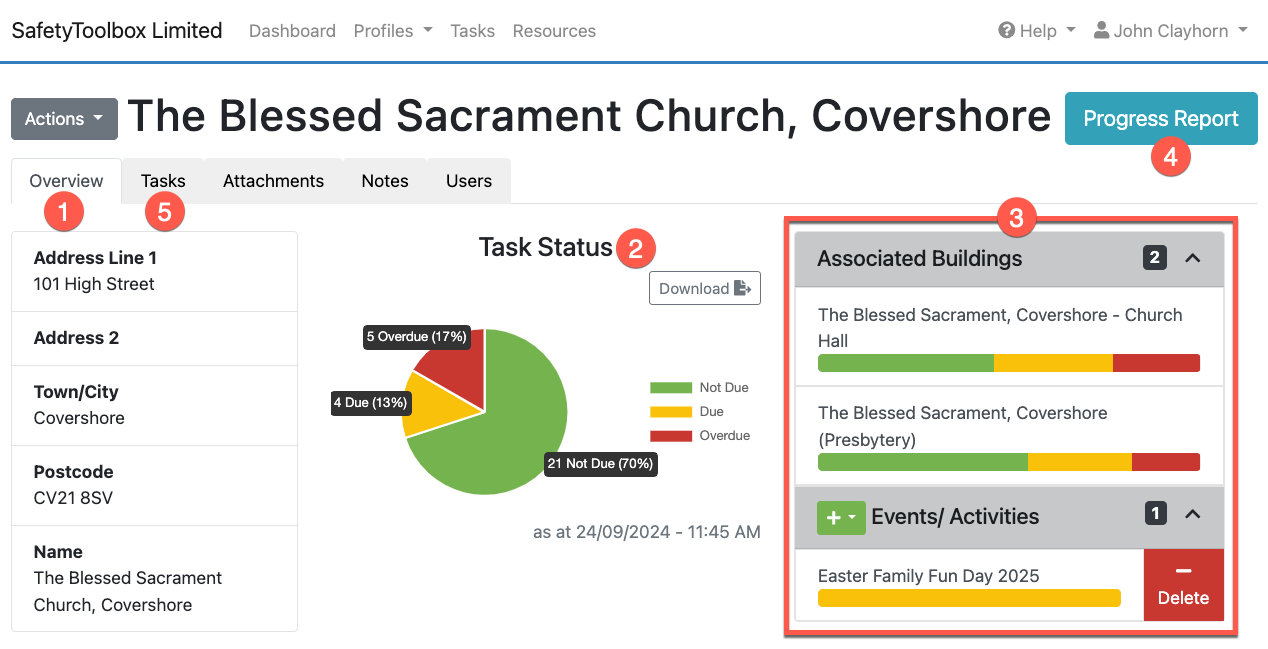Open the Actions dropdown menu

pos(64,119)
